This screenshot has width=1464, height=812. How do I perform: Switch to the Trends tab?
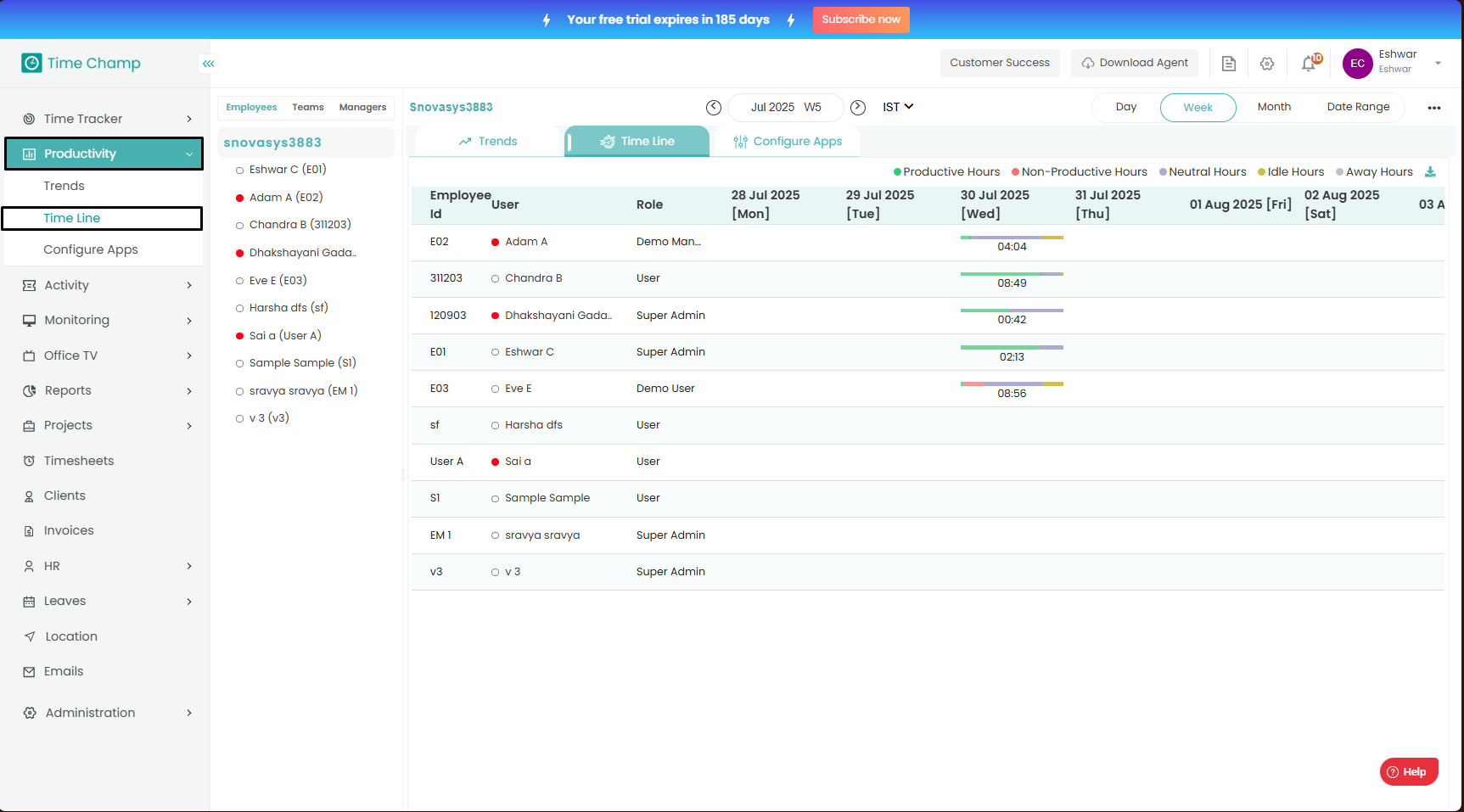point(488,142)
